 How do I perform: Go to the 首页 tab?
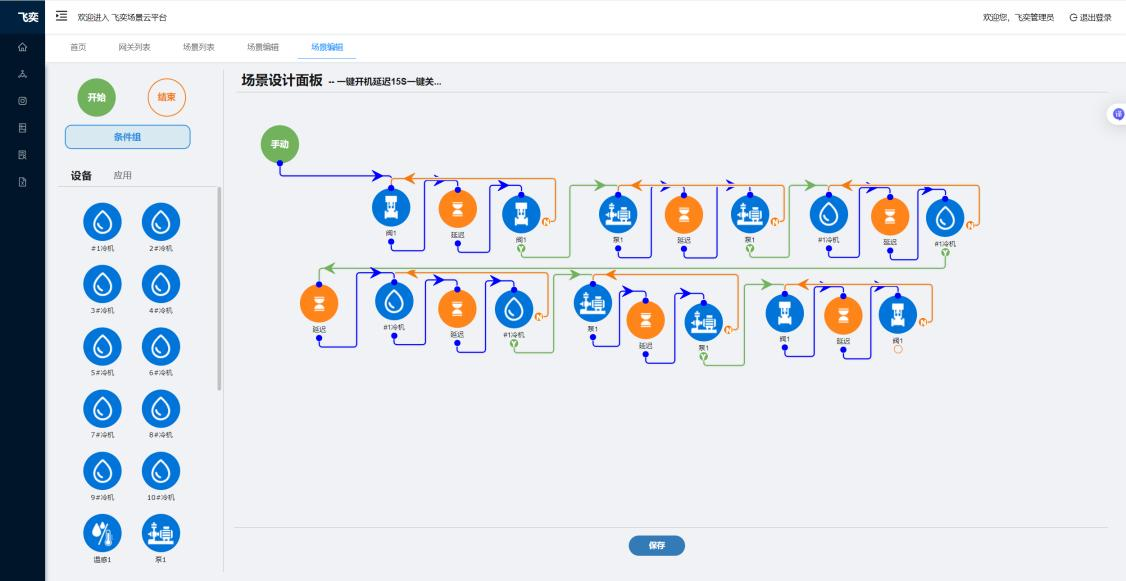(x=78, y=47)
